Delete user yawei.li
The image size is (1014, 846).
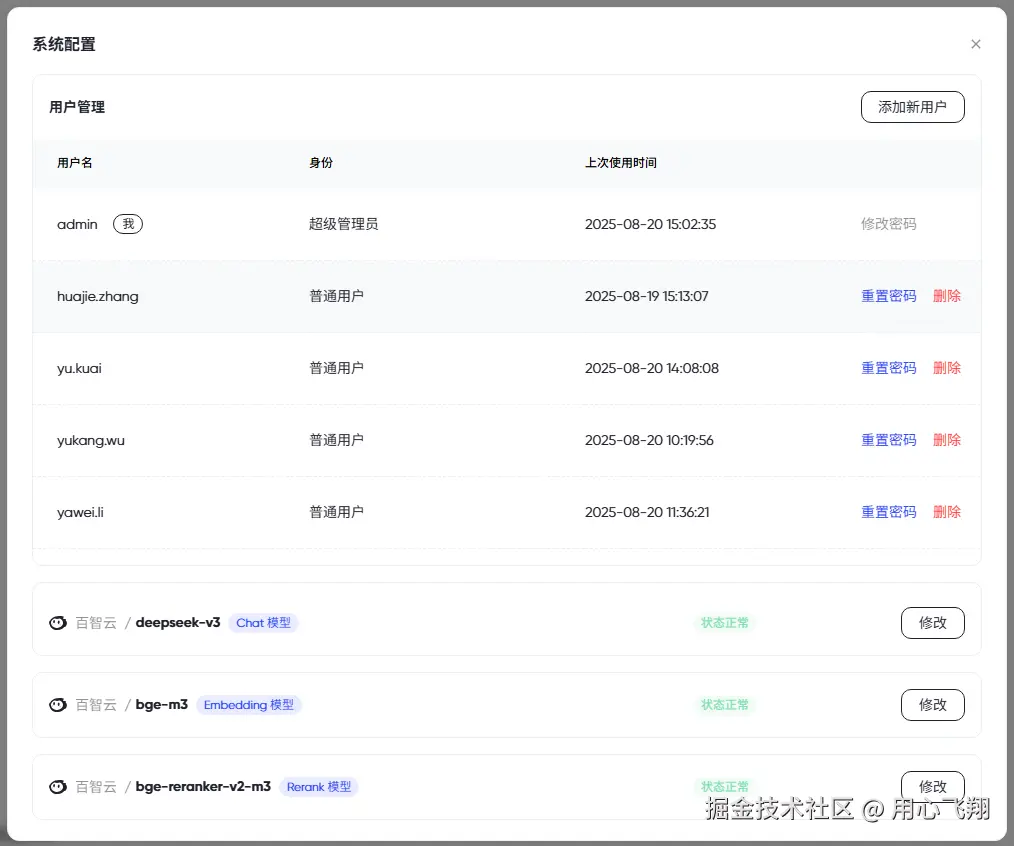947,512
